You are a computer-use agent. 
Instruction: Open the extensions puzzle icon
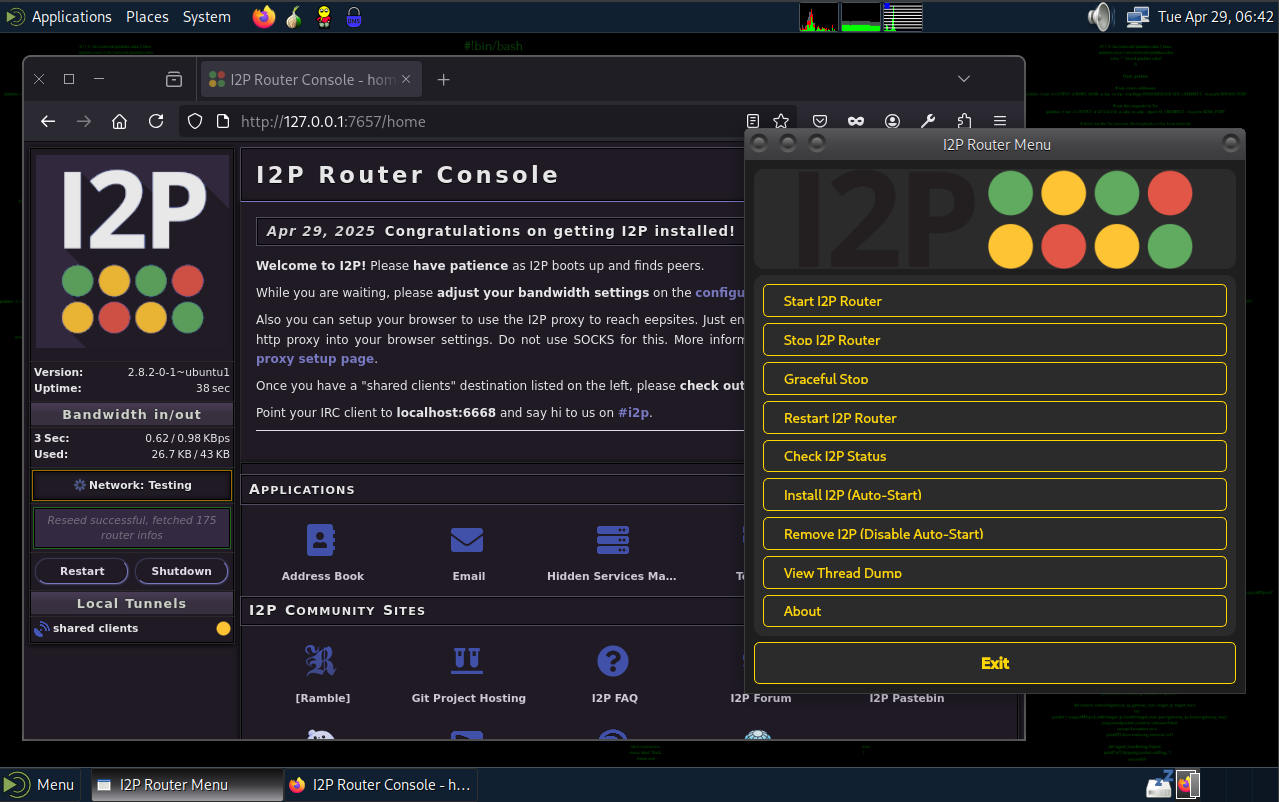pyautogui.click(x=964, y=121)
